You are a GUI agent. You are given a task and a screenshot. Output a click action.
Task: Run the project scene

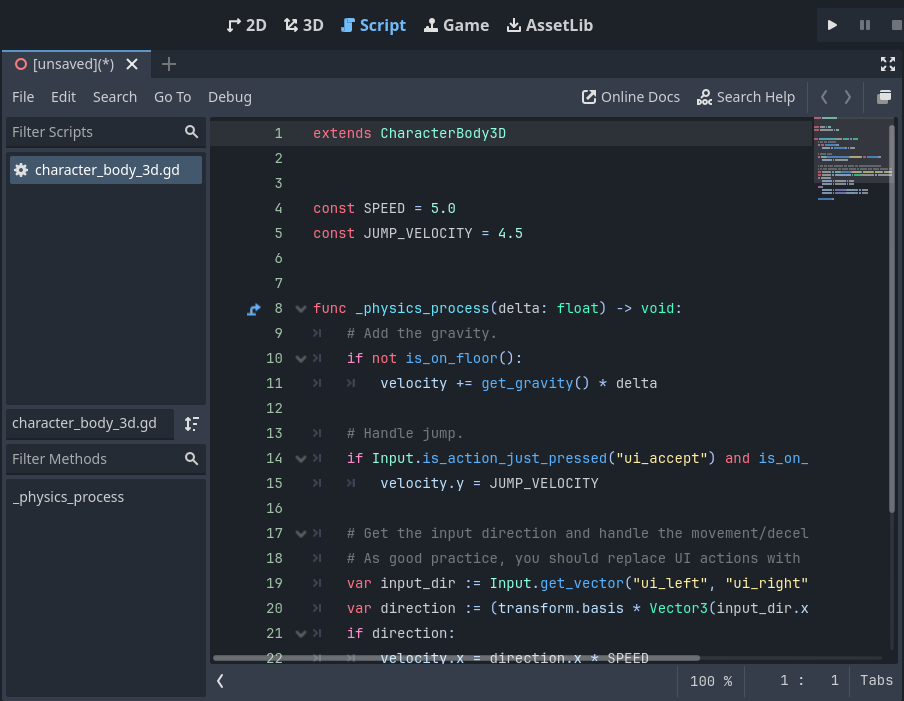tap(833, 24)
